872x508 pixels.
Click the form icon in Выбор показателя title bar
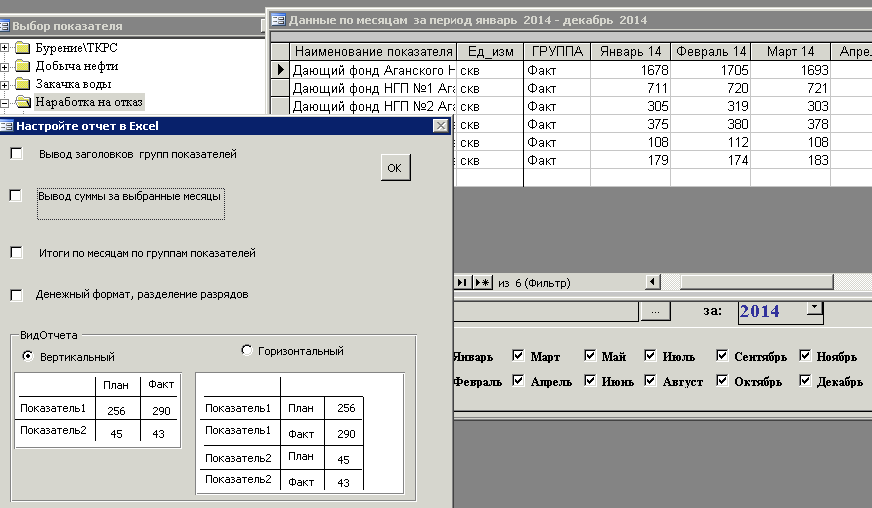click(4, 26)
